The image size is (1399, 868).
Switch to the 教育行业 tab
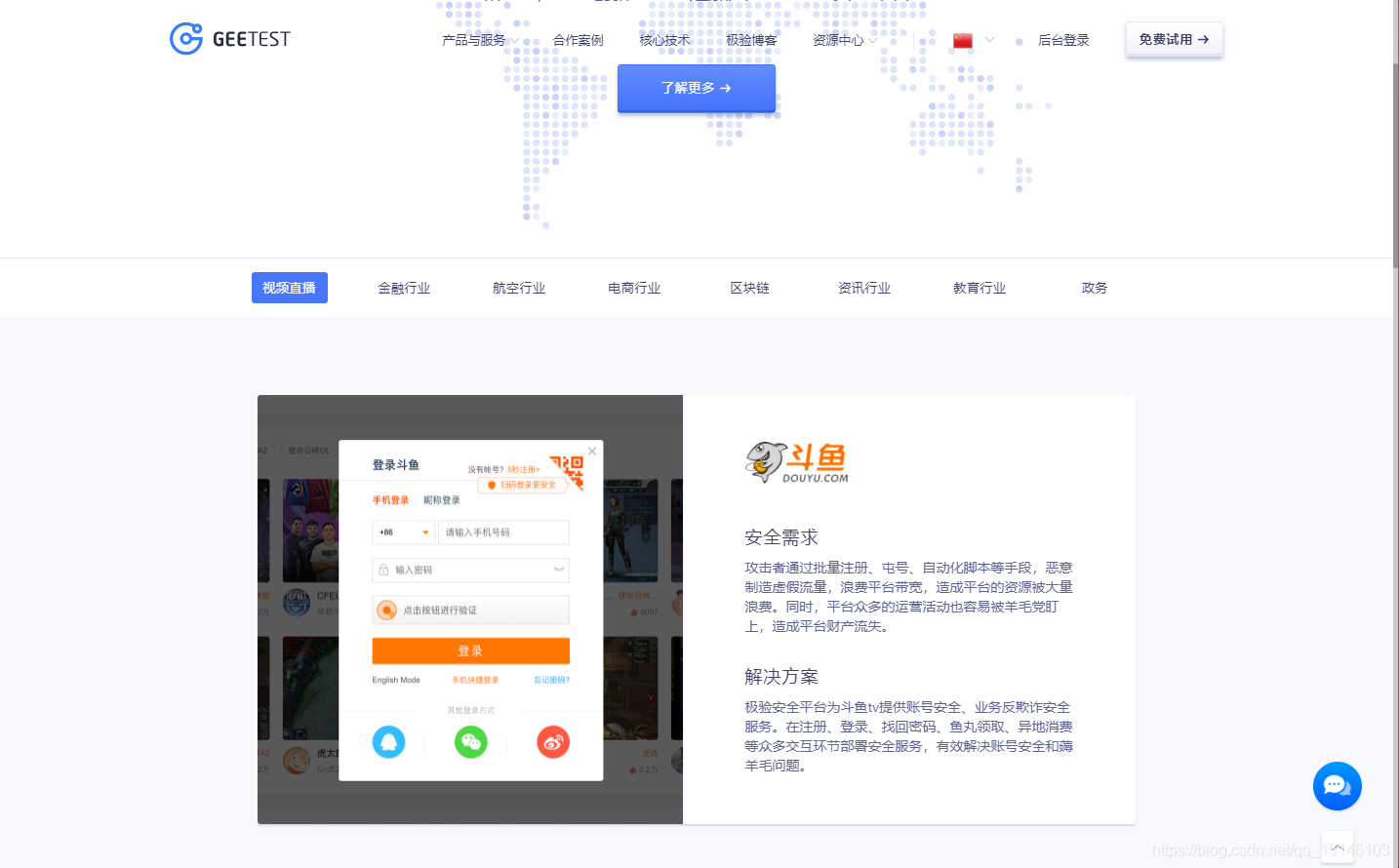tap(979, 288)
